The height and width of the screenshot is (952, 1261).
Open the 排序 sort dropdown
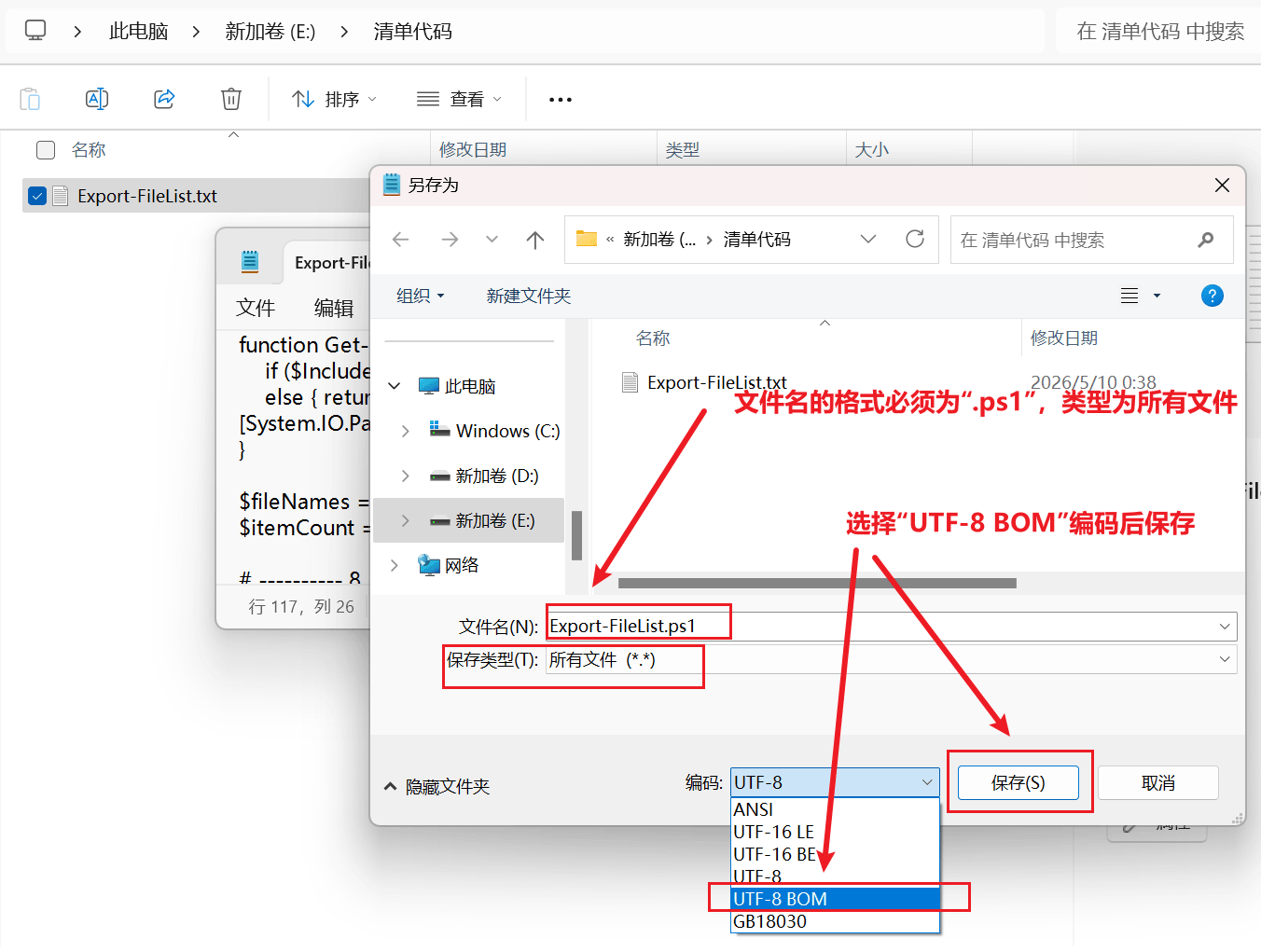pos(334,99)
